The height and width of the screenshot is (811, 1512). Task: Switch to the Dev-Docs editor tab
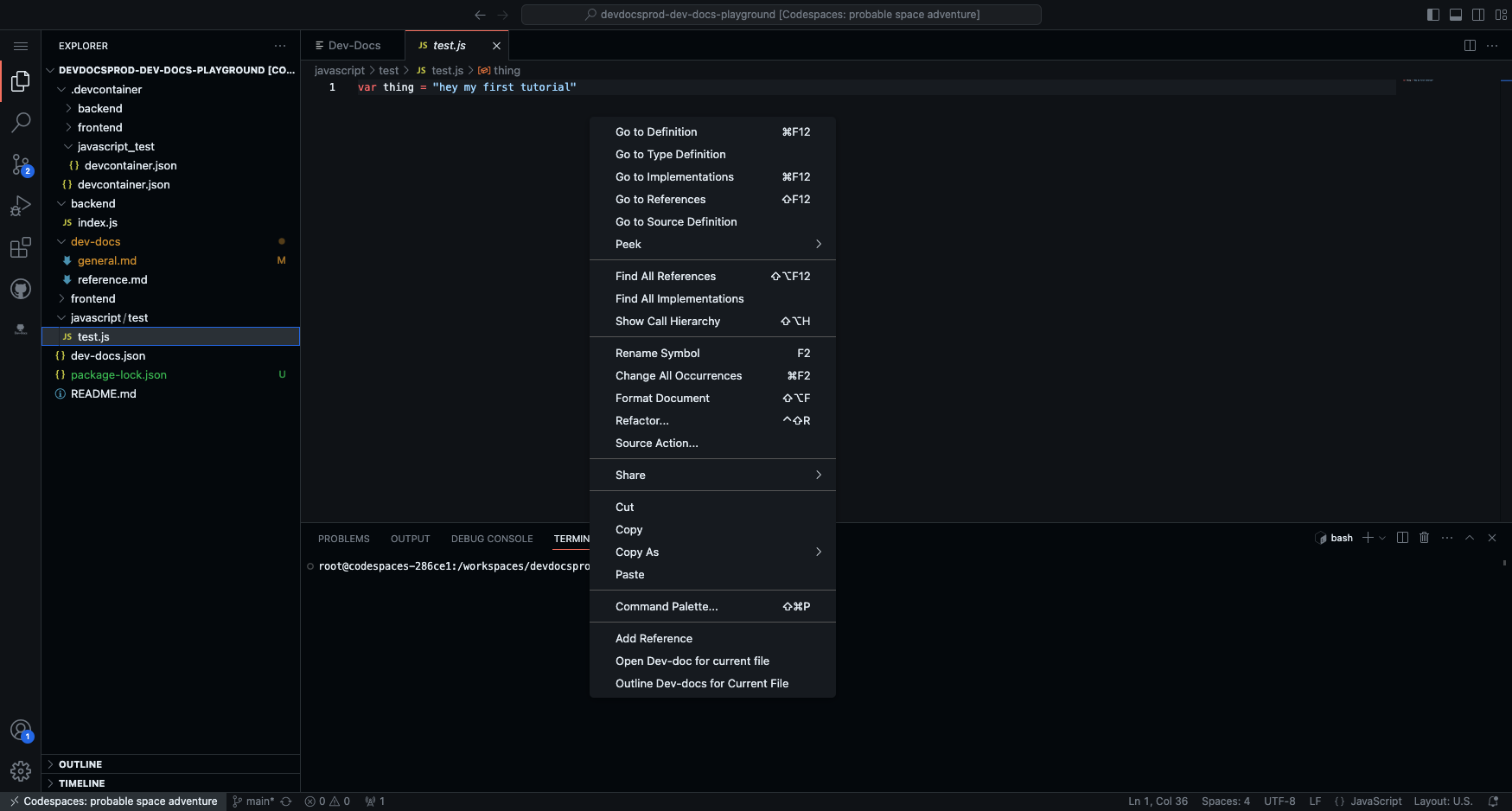(x=354, y=46)
